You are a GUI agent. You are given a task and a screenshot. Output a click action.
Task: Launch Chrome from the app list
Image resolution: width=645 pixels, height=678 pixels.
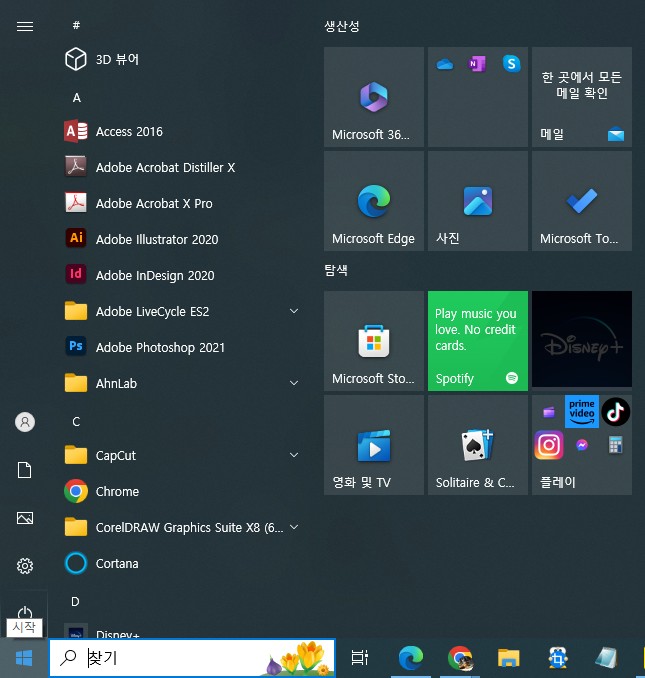click(182, 491)
